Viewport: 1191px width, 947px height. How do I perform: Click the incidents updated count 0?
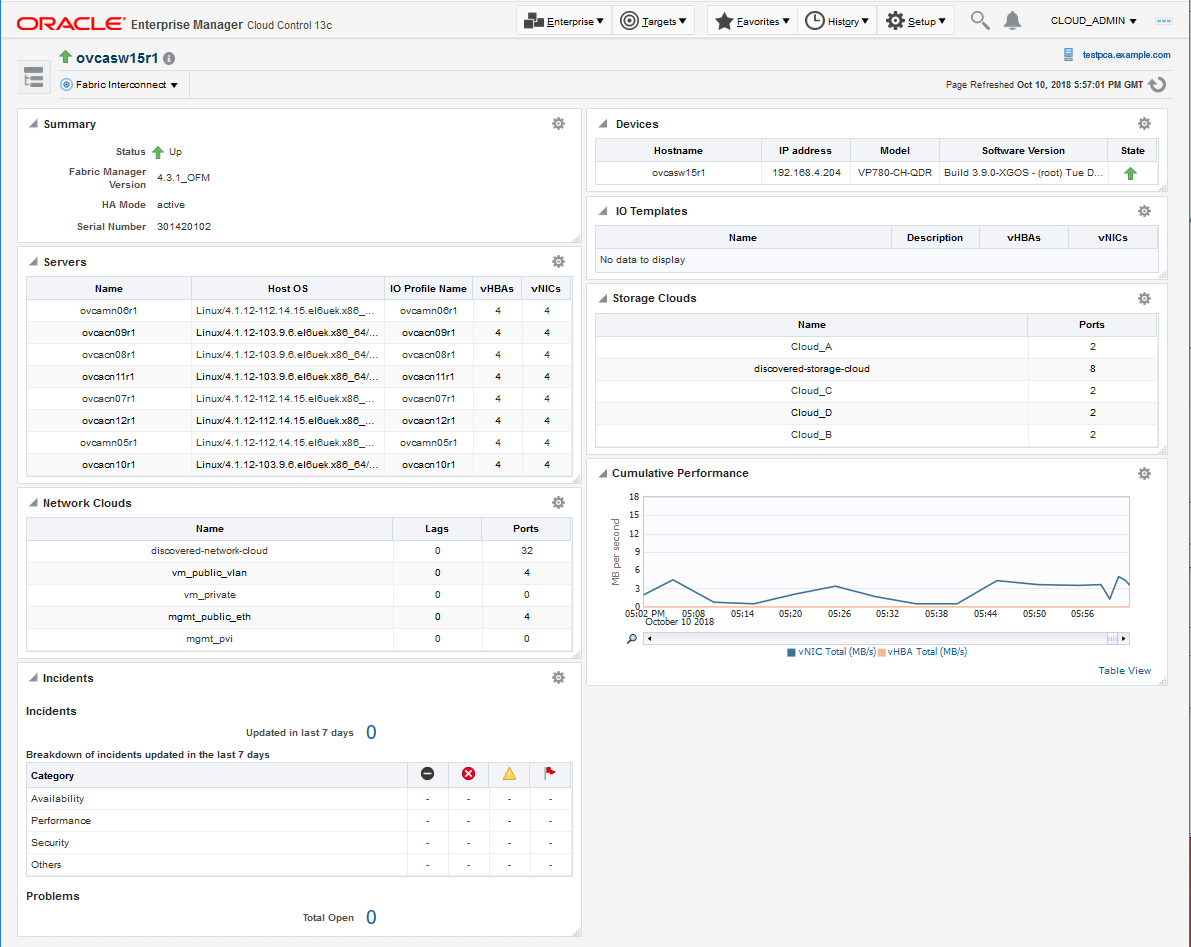coord(371,732)
